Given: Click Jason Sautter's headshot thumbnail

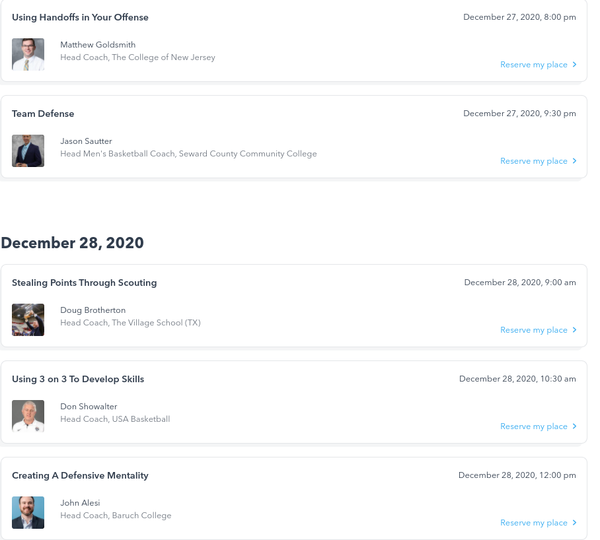Looking at the screenshot, I should click(x=28, y=150).
